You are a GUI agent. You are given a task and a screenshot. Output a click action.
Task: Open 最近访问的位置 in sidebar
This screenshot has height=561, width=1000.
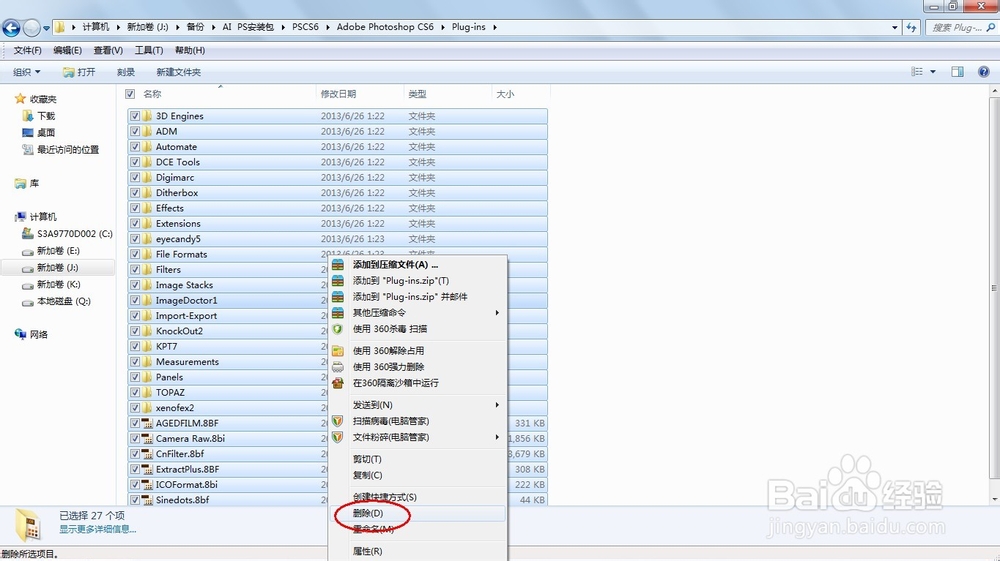[68, 150]
